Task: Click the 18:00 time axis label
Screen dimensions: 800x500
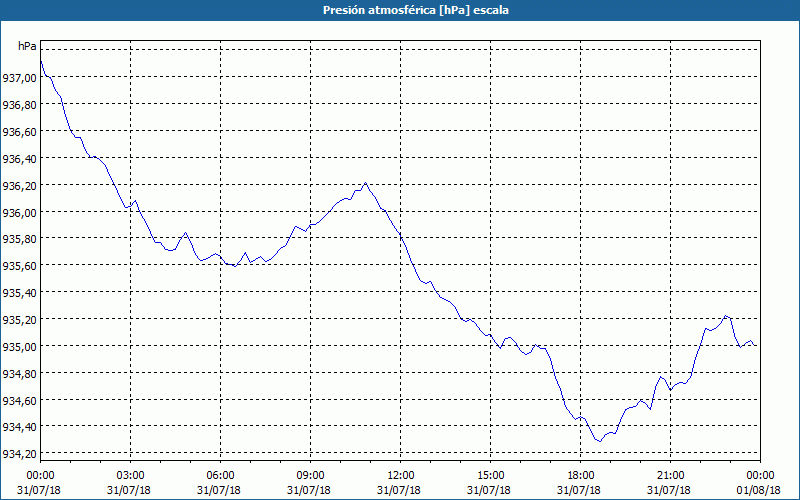Action: [581, 476]
